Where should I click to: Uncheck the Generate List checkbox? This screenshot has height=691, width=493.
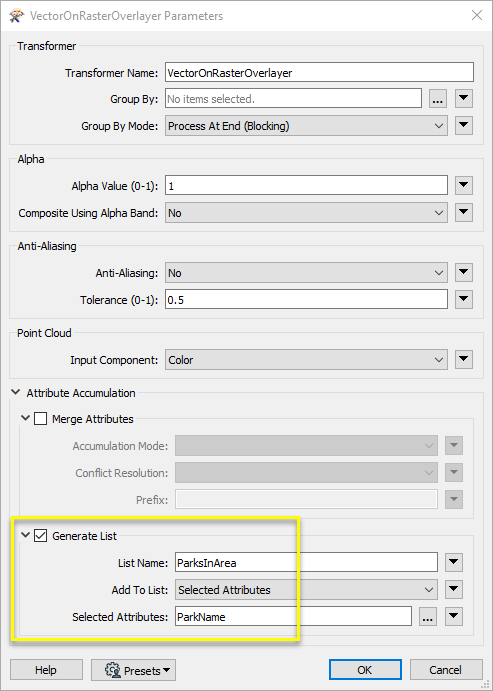pyautogui.click(x=41, y=536)
